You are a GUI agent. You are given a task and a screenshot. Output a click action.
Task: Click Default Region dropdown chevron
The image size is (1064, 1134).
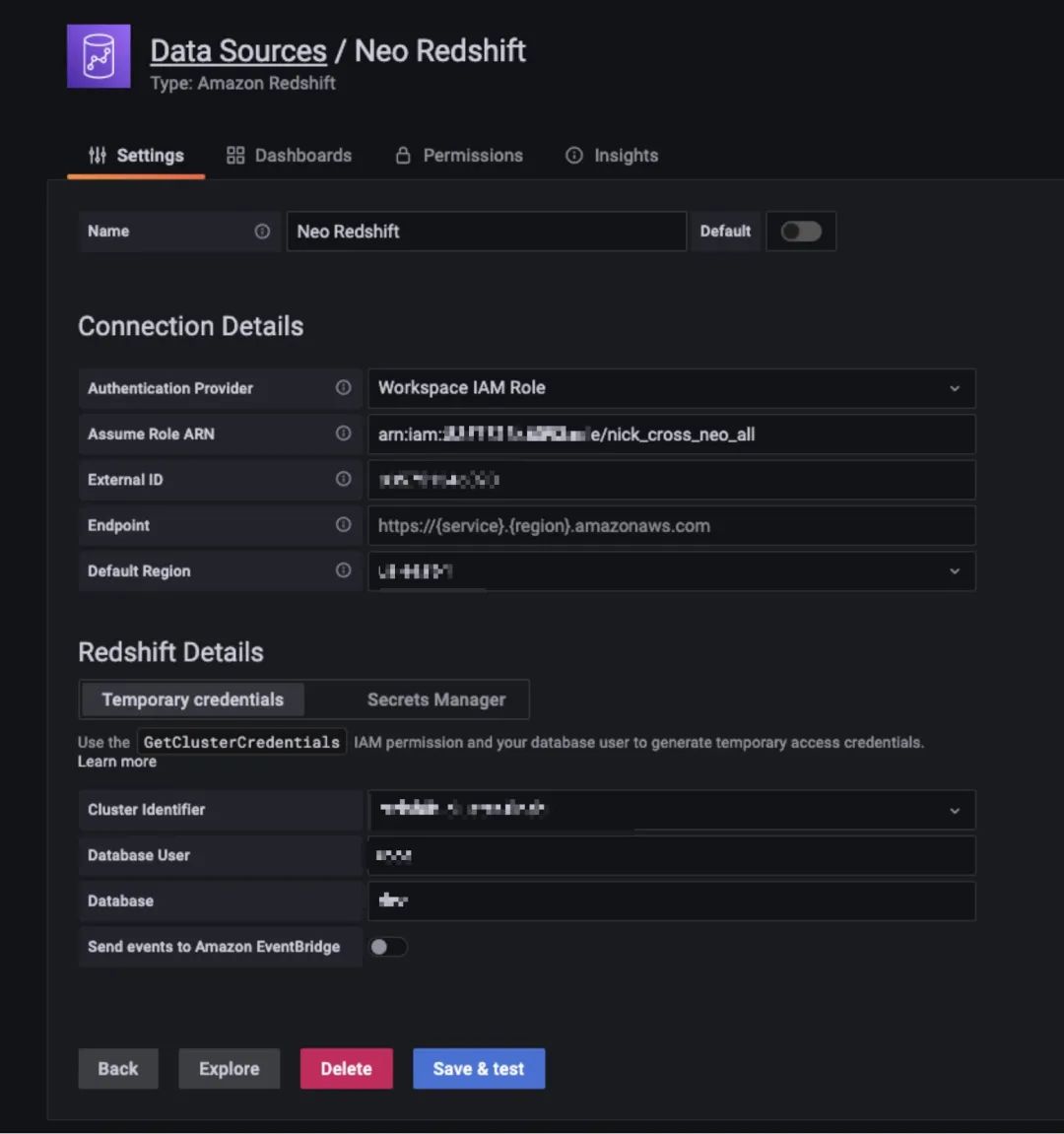tap(955, 571)
